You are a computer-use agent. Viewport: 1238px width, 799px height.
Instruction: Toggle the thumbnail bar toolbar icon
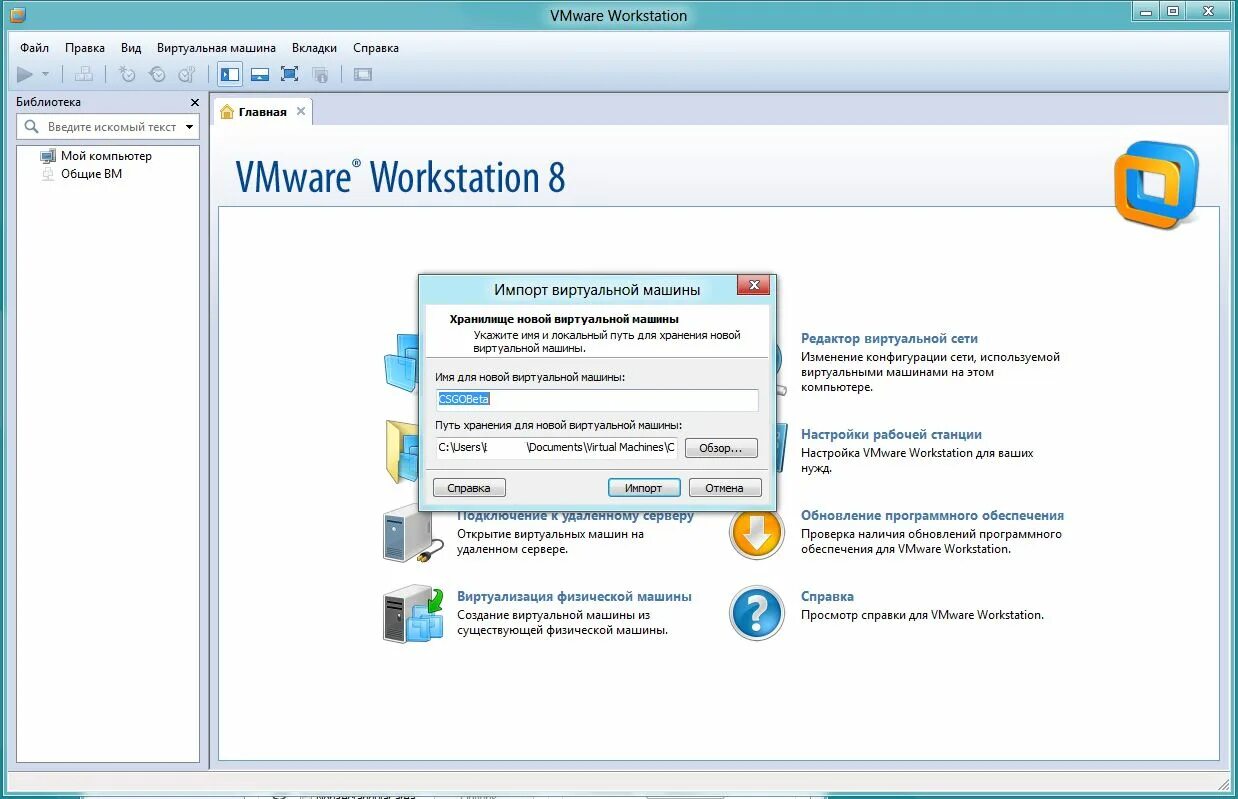tap(260, 74)
